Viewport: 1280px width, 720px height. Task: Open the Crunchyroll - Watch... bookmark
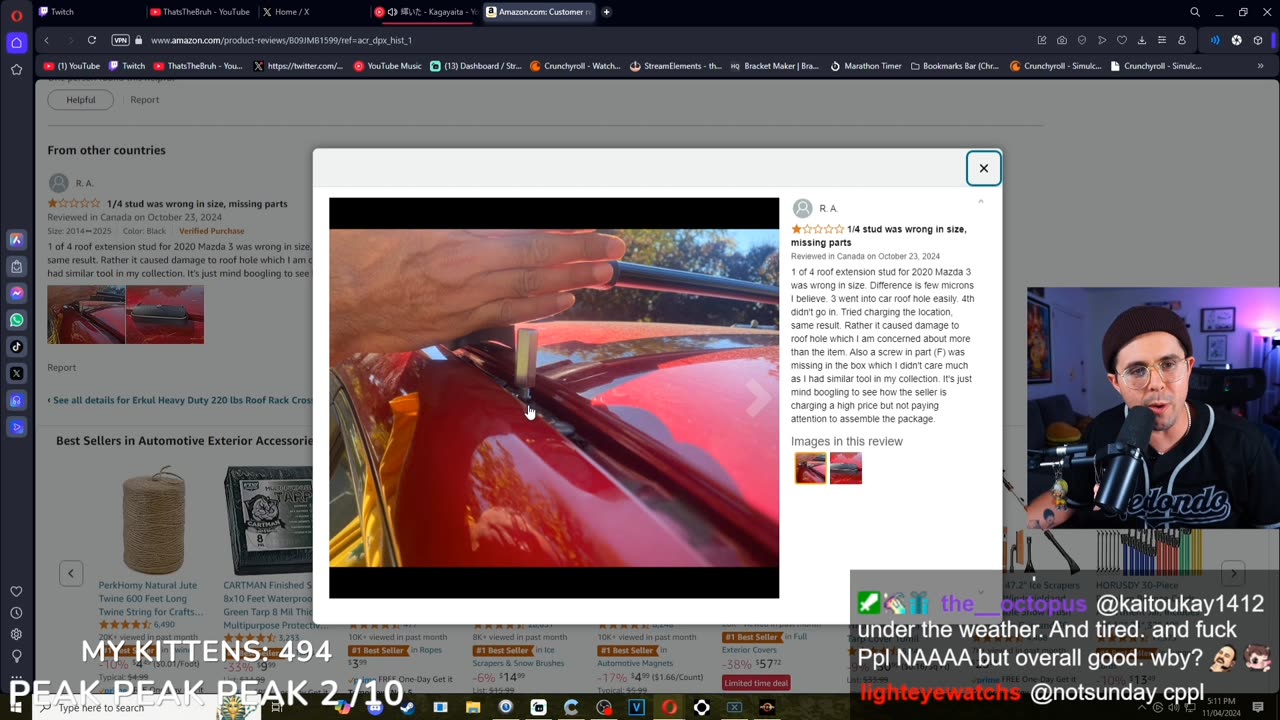(x=575, y=66)
